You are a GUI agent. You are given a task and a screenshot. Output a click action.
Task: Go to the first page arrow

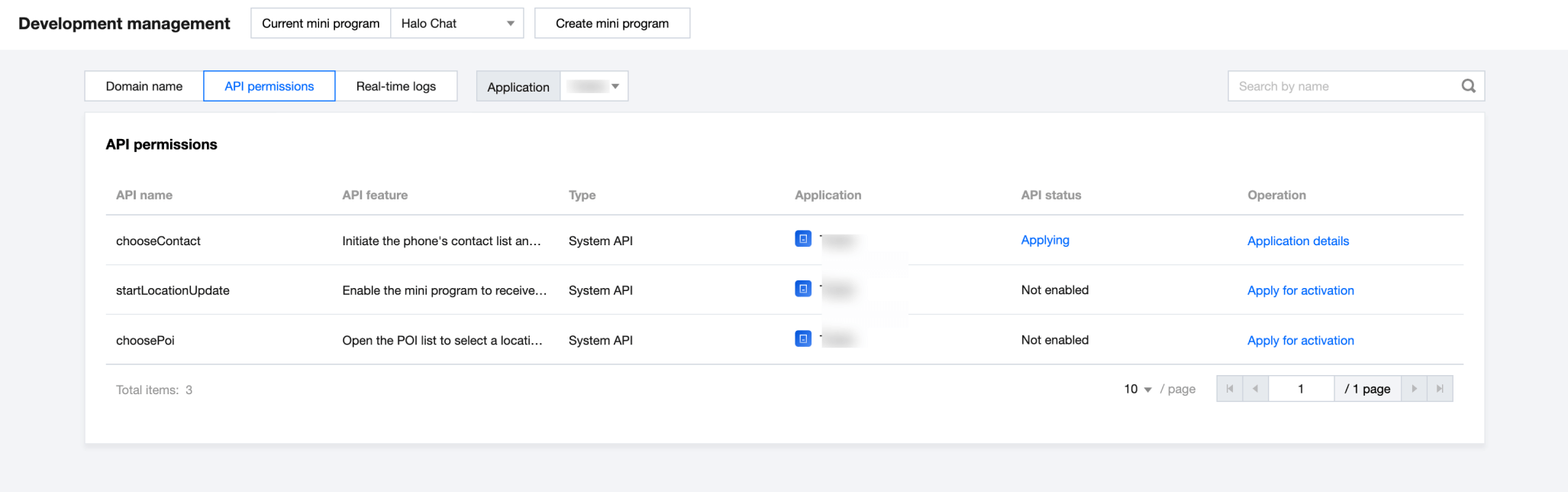tap(1229, 389)
